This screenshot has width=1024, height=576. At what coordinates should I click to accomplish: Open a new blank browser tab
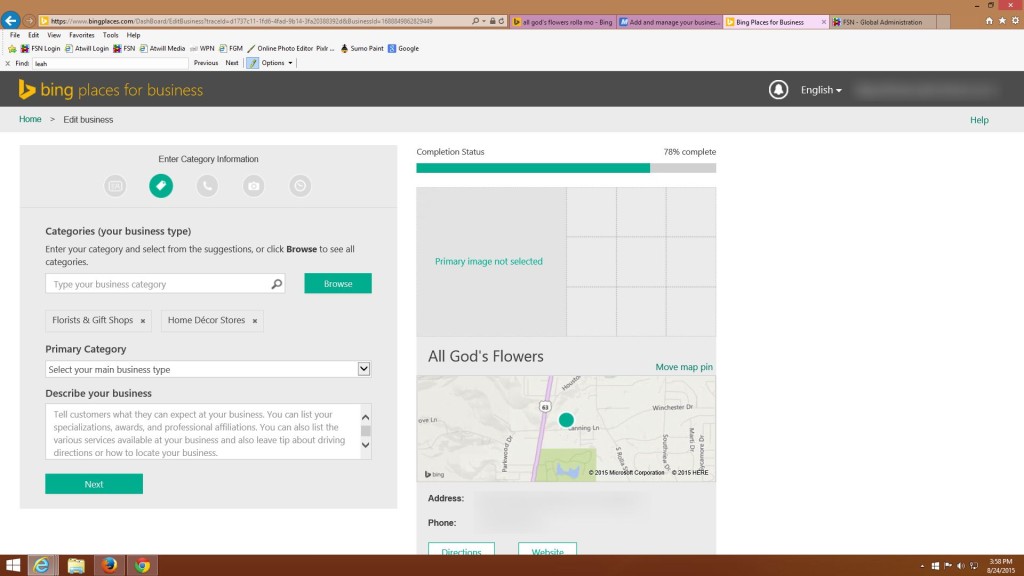(x=943, y=22)
